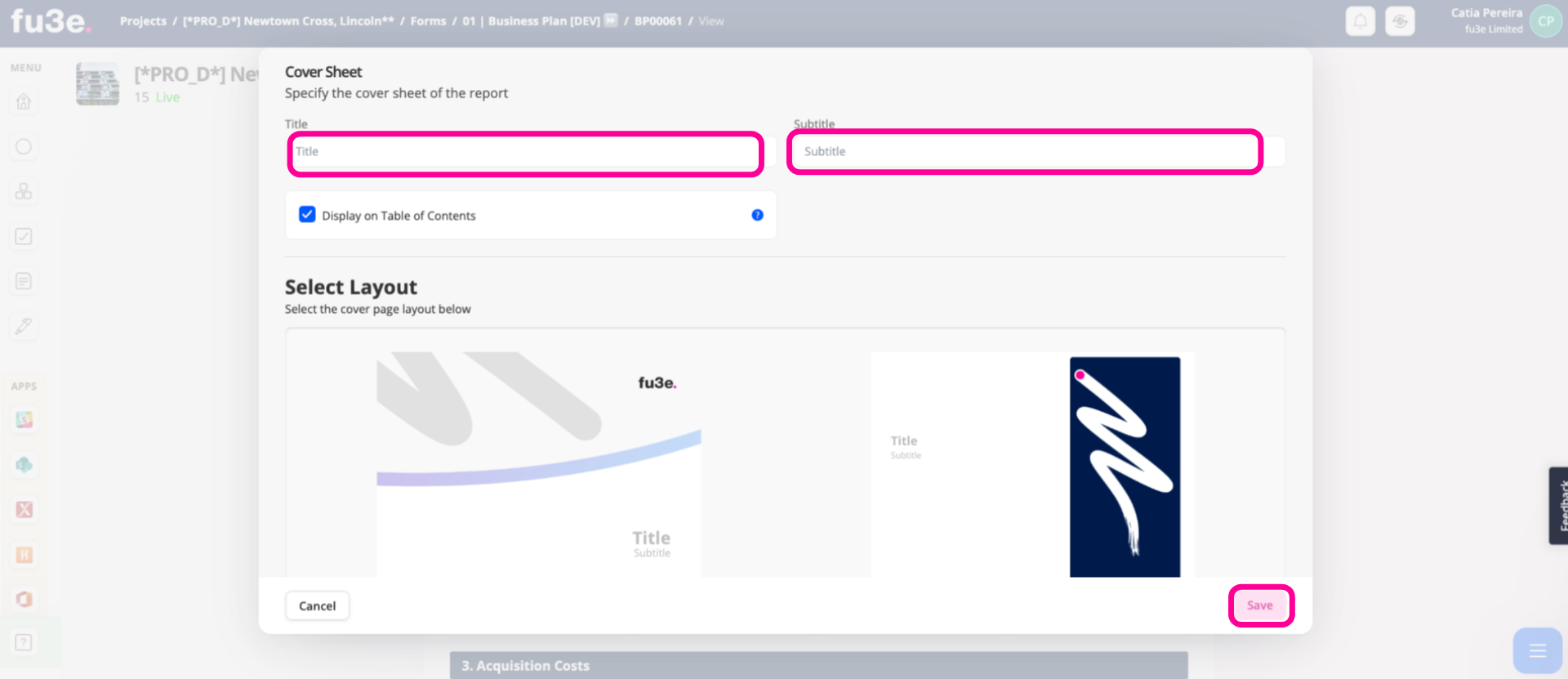Screen dimensions: 1568x679
Task: Go to Forms in the breadcrumb
Action: 428,21
